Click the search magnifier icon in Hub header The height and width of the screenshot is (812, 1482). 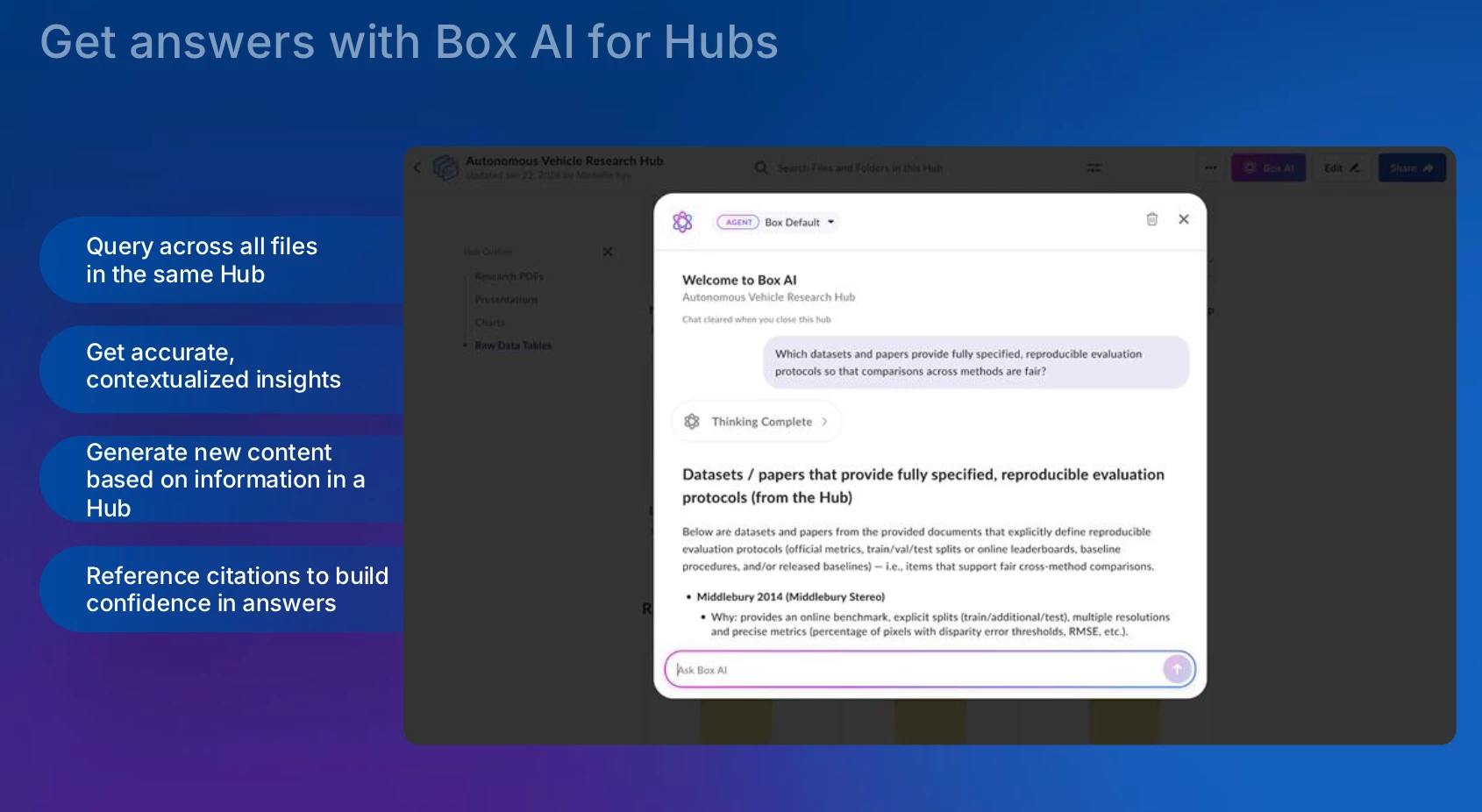point(761,167)
